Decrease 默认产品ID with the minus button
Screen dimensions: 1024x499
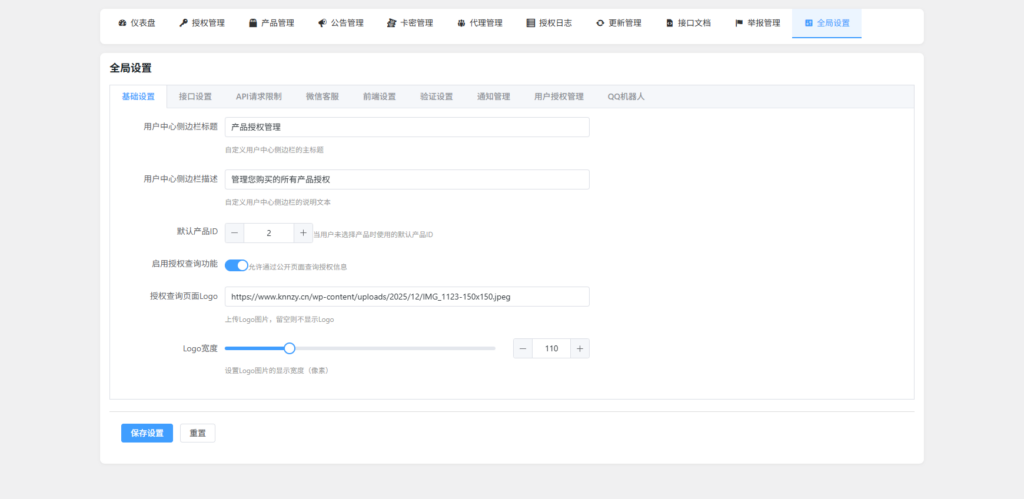(234, 233)
